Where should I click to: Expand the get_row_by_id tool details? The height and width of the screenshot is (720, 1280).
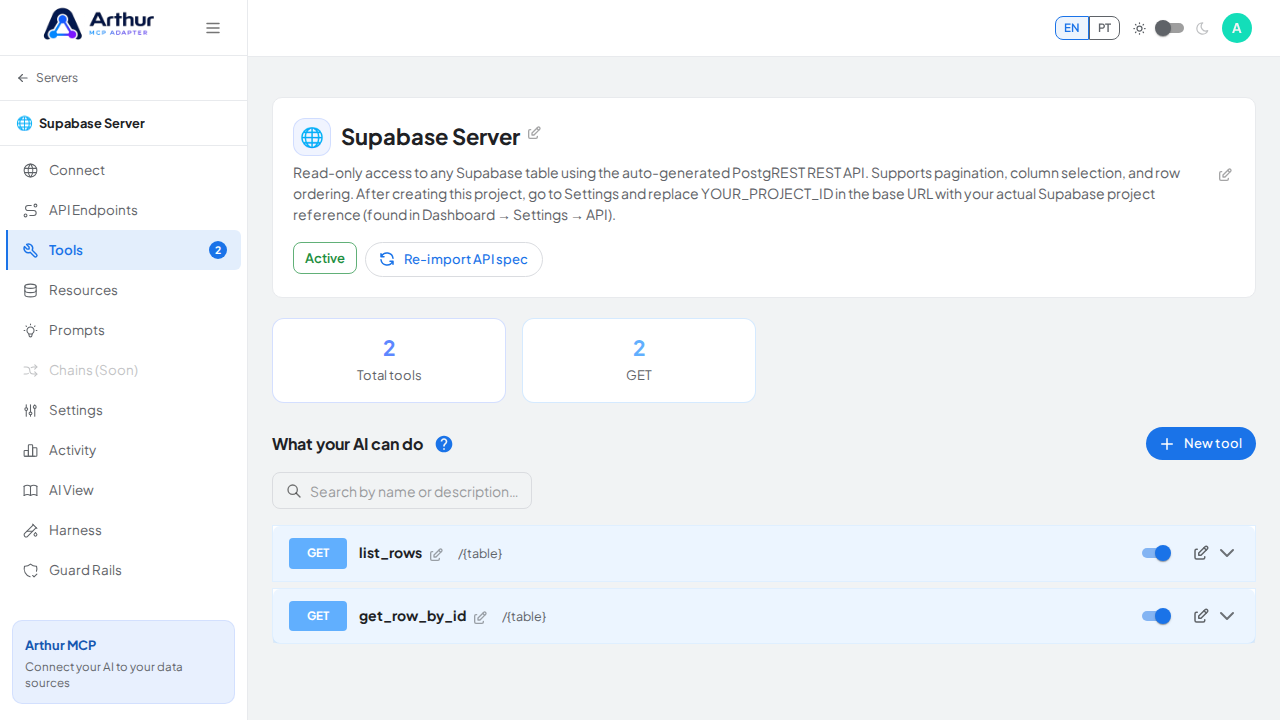click(1227, 616)
